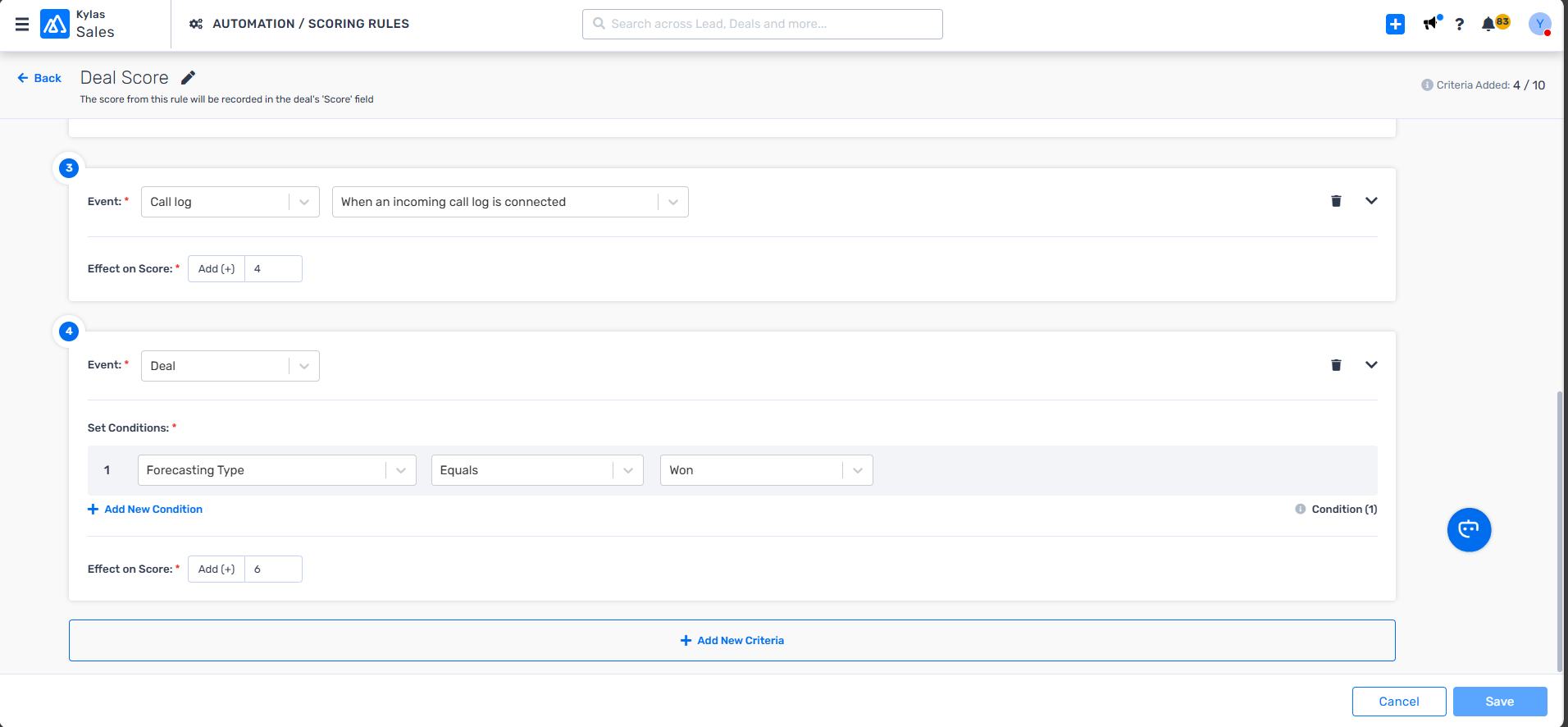Open the blue quick add plus button

1395,25
